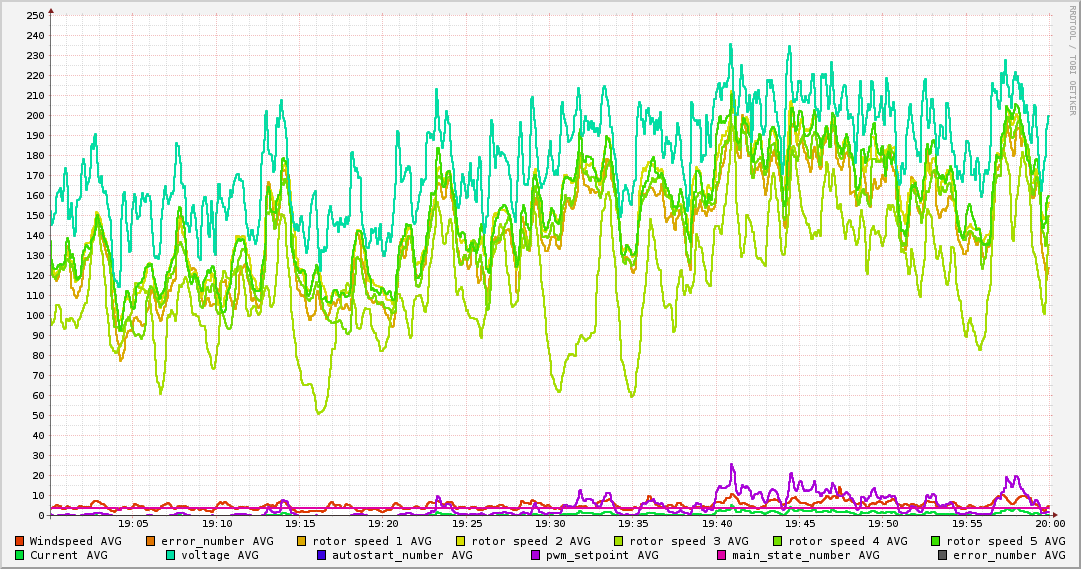Select the "19:55" time axis label
This screenshot has width=1081, height=569.
[x=967, y=524]
